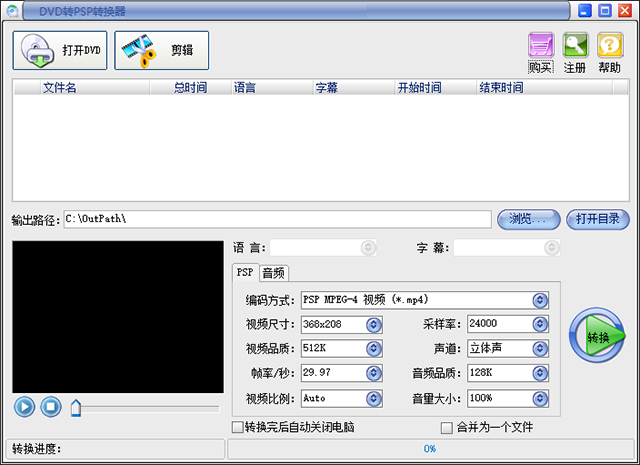The height and width of the screenshot is (465, 640).
Task: Click the 语言 column header
Action: pyautogui.click(x=272, y=87)
